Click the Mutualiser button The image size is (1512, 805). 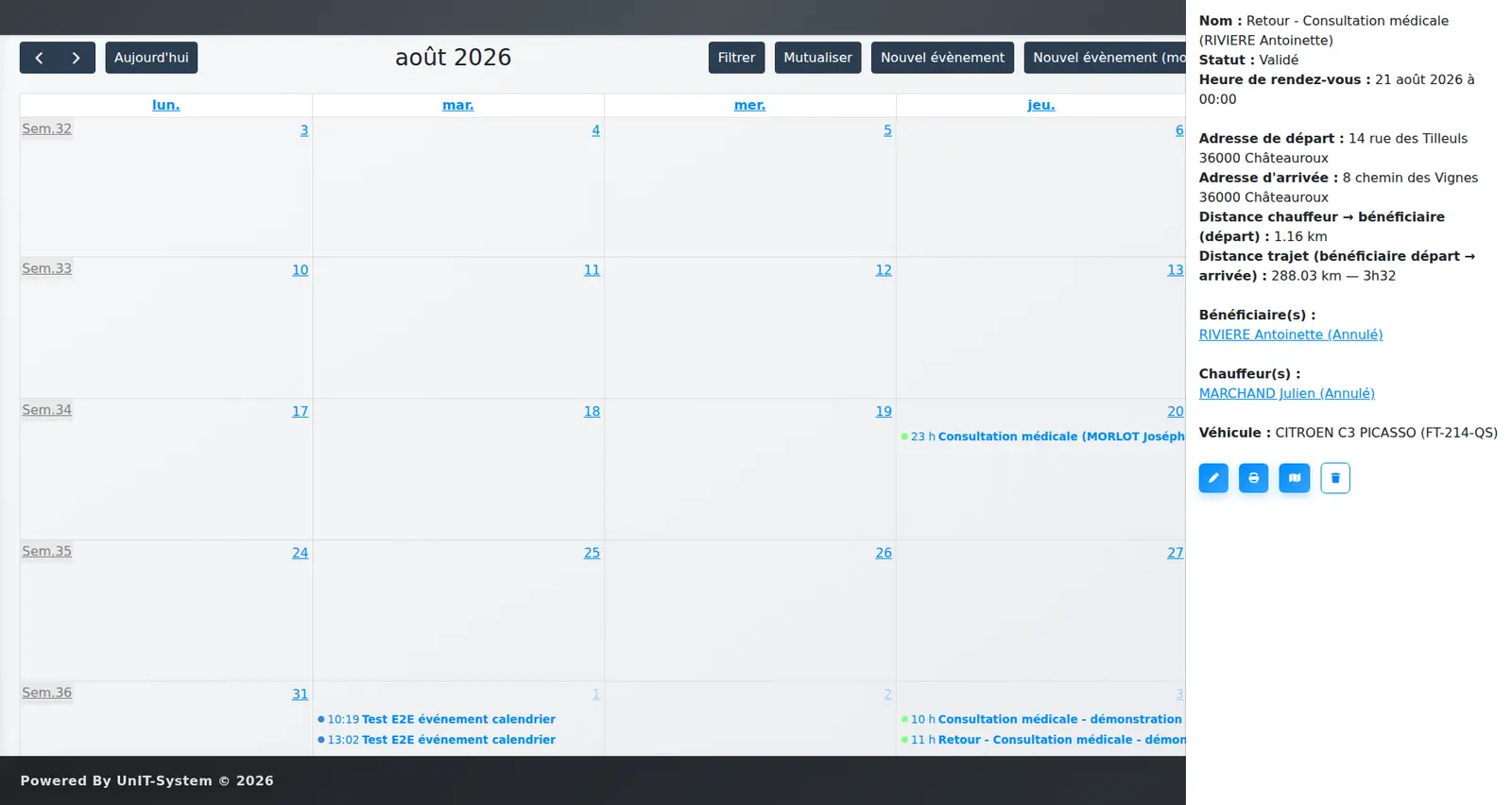(817, 58)
